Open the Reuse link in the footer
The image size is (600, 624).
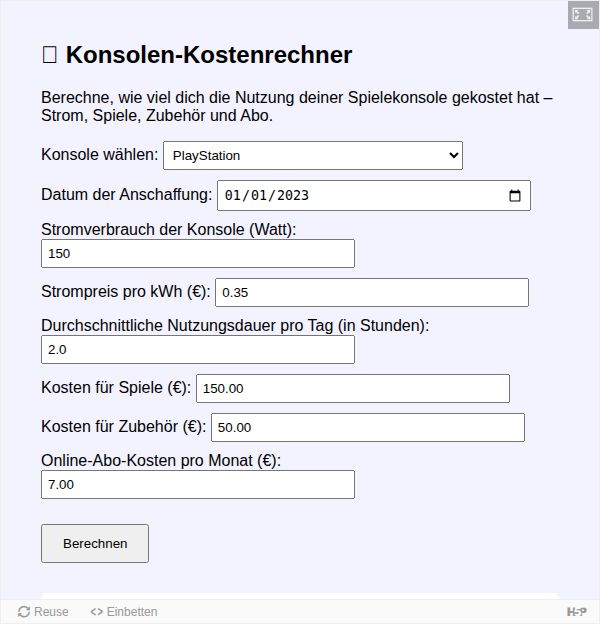[43, 612]
